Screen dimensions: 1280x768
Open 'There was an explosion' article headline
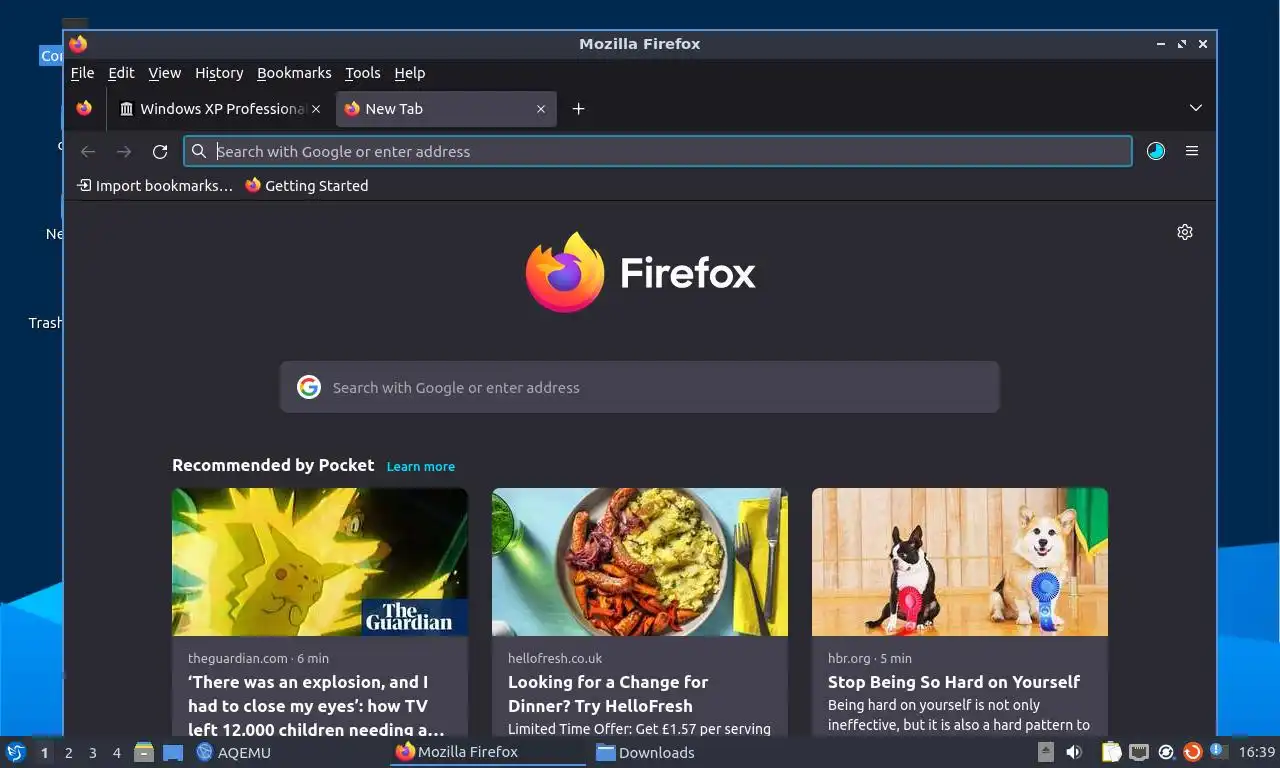click(x=317, y=706)
